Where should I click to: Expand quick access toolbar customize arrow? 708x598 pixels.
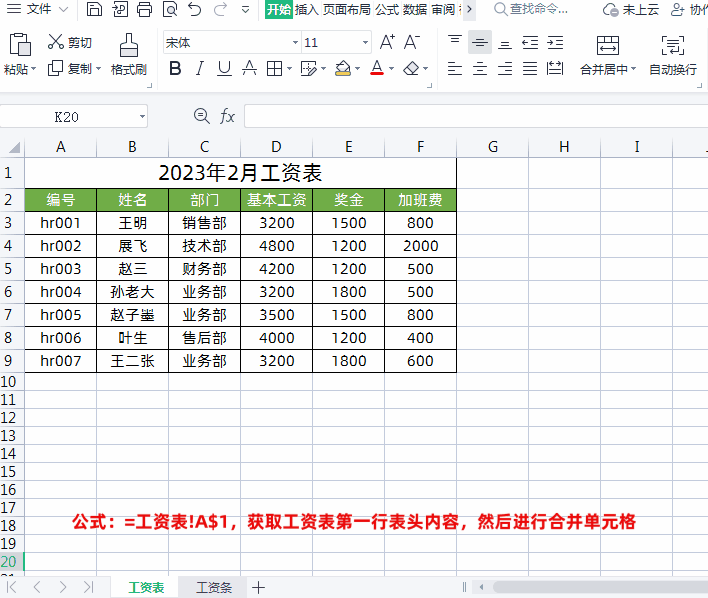point(246,9)
